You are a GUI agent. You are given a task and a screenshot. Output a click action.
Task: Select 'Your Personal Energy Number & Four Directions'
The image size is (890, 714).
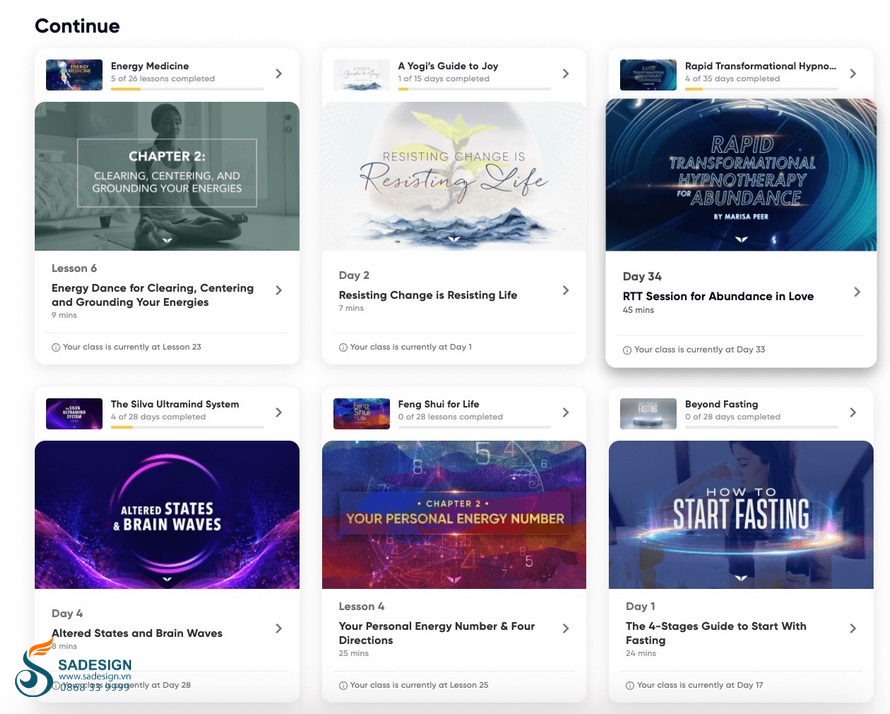[437, 633]
